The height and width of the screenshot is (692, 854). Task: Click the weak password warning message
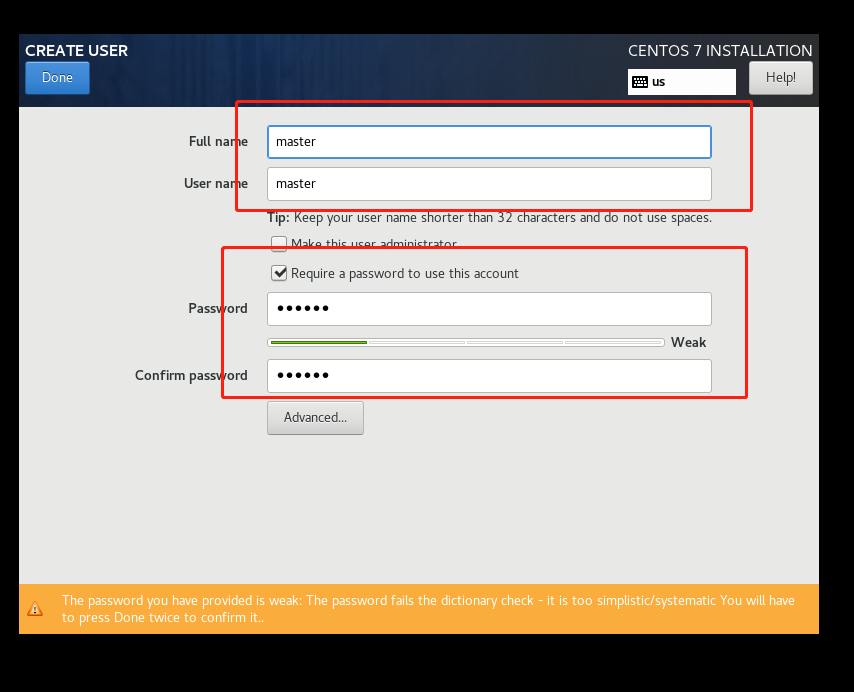[x=428, y=609]
